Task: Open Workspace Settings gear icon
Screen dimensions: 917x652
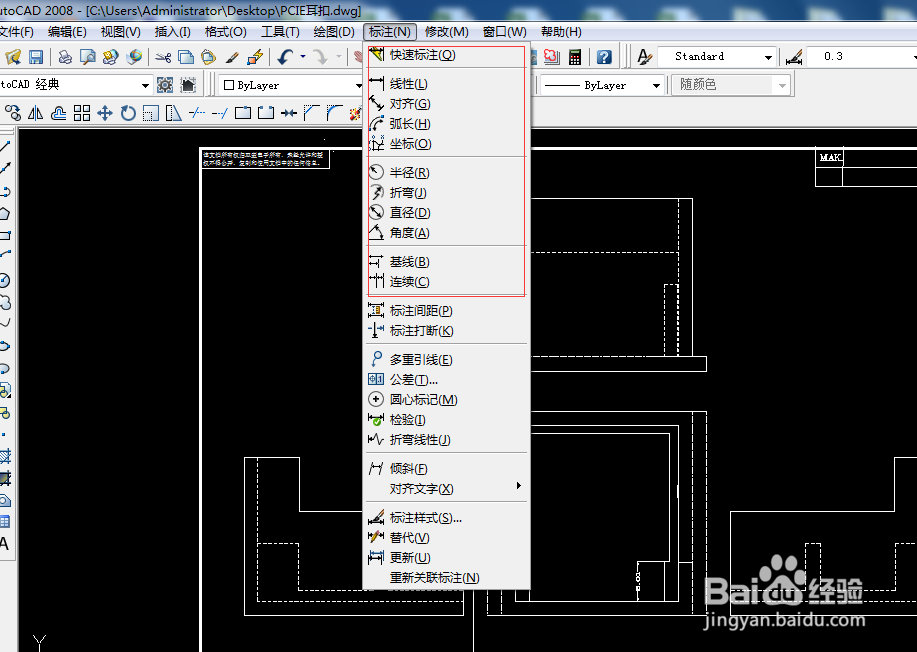Action: pyautogui.click(x=165, y=85)
